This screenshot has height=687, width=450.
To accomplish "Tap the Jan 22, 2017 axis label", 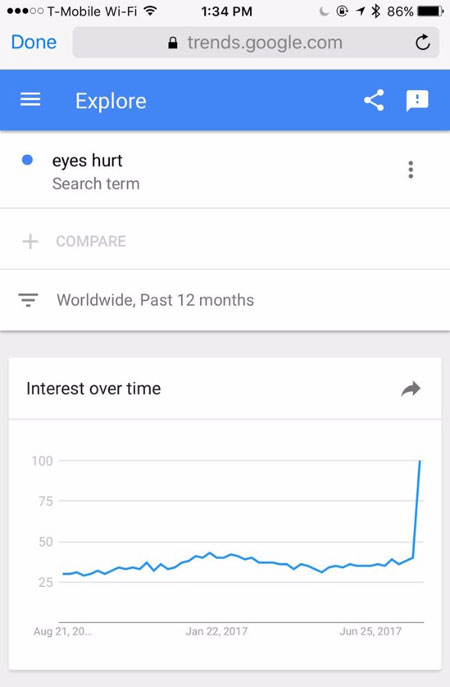I will pyautogui.click(x=216, y=631).
